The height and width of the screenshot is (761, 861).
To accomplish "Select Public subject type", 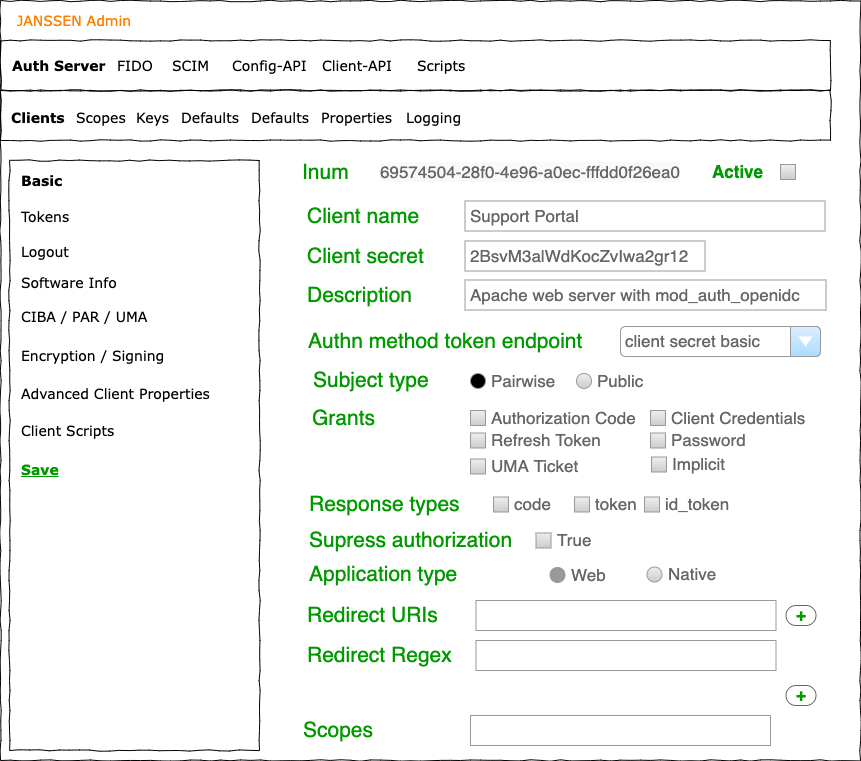I will click(584, 381).
